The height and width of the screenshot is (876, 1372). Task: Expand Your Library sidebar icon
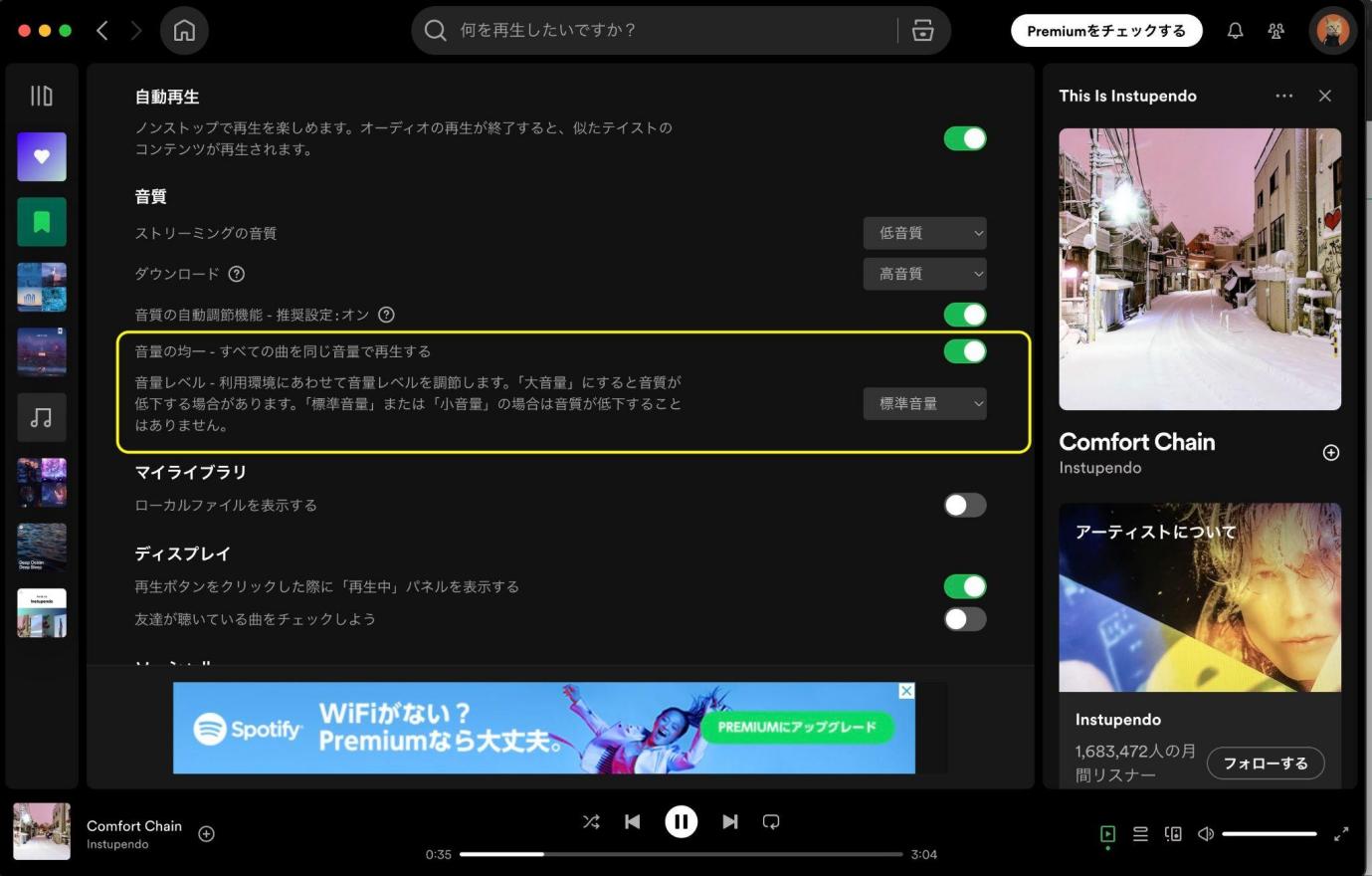click(41, 96)
